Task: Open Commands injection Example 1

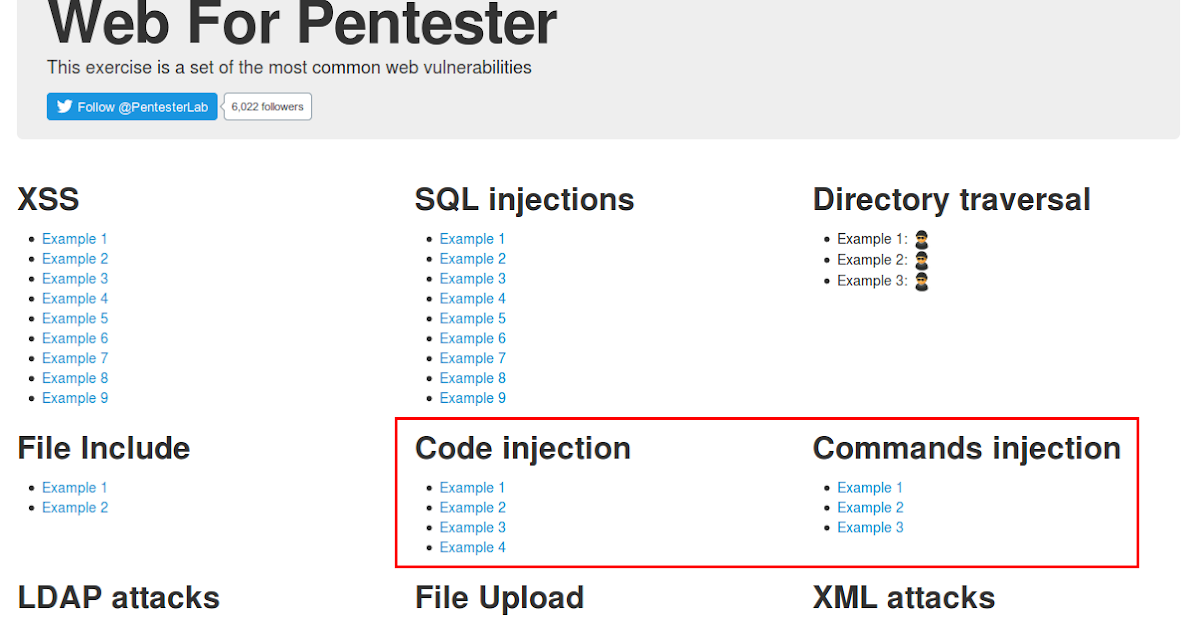Action: (x=869, y=487)
